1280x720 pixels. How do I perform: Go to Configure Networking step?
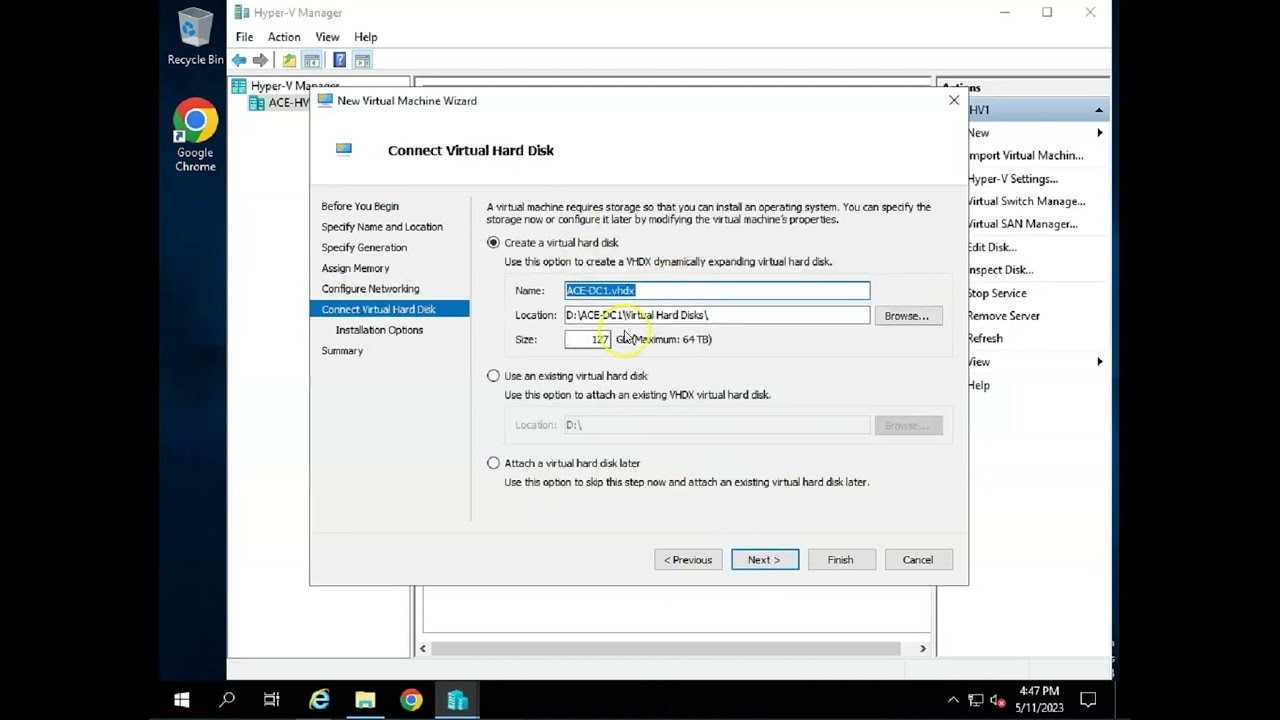tap(370, 289)
